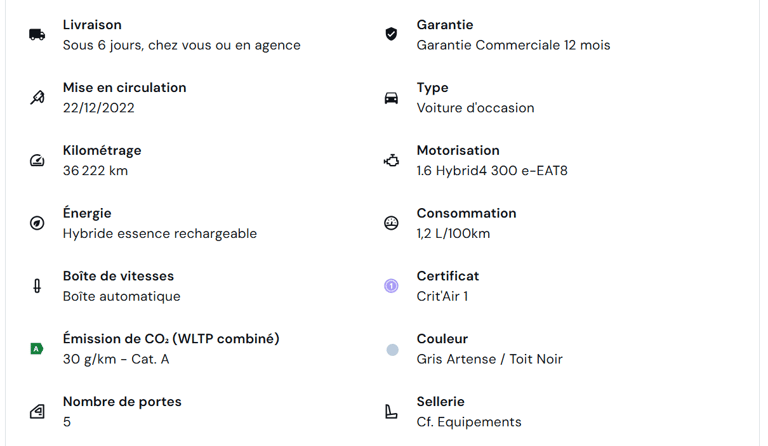768x446 pixels.
Task: Click the Consommation gauge icon
Action: pyautogui.click(x=391, y=224)
